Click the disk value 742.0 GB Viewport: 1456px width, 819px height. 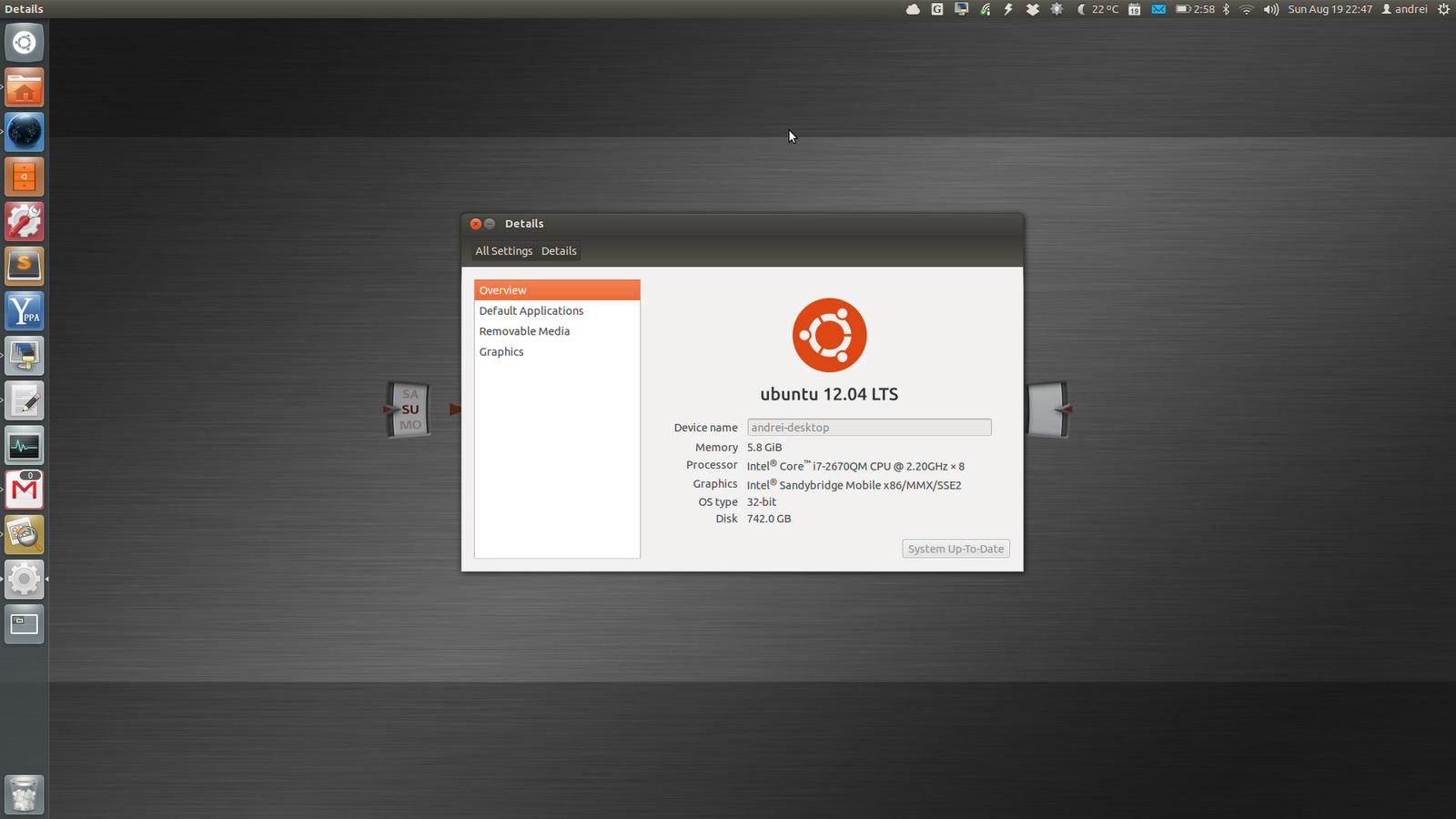pos(769,519)
